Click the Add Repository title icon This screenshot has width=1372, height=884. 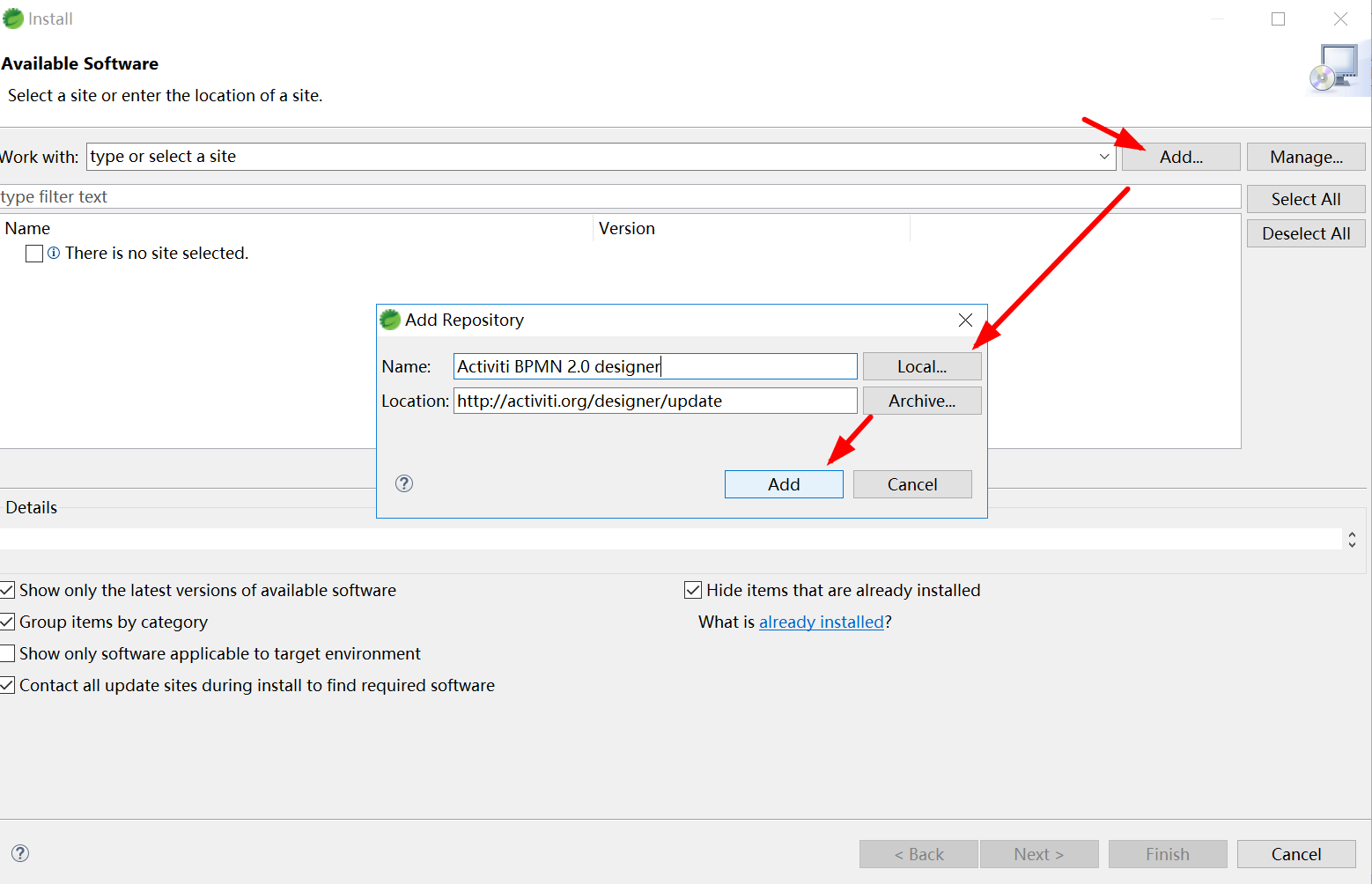point(390,320)
